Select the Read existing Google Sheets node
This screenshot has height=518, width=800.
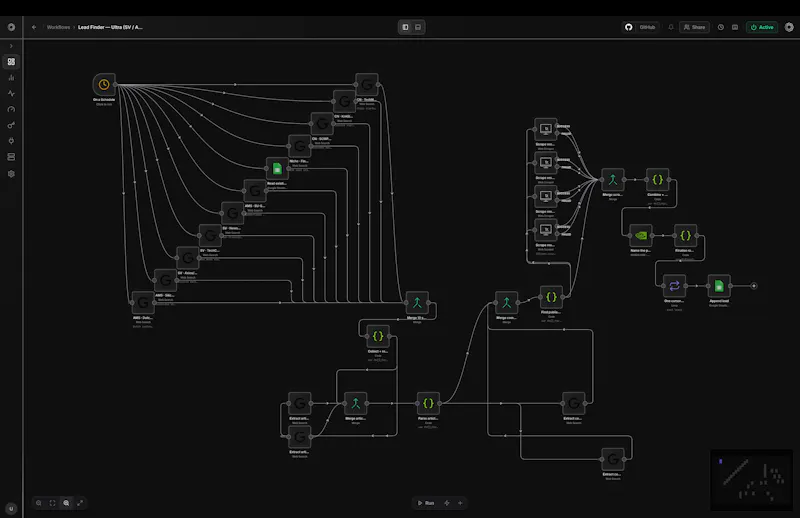click(x=277, y=168)
